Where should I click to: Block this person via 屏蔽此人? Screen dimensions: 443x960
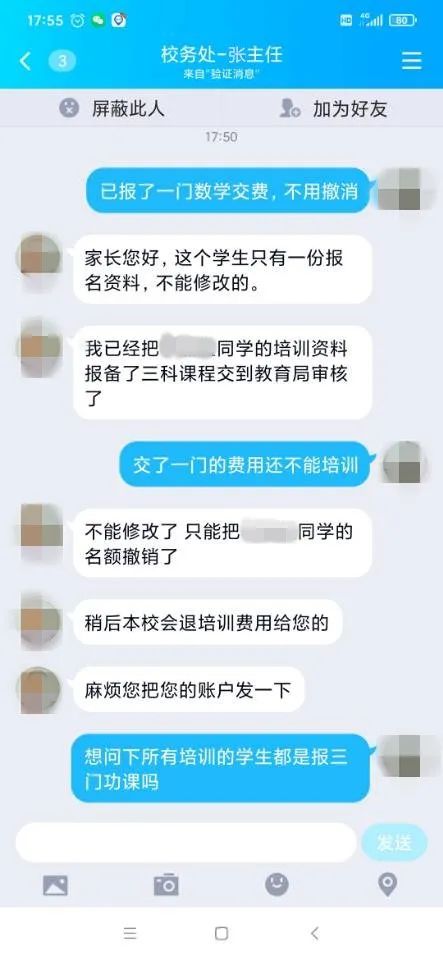[x=112, y=108]
